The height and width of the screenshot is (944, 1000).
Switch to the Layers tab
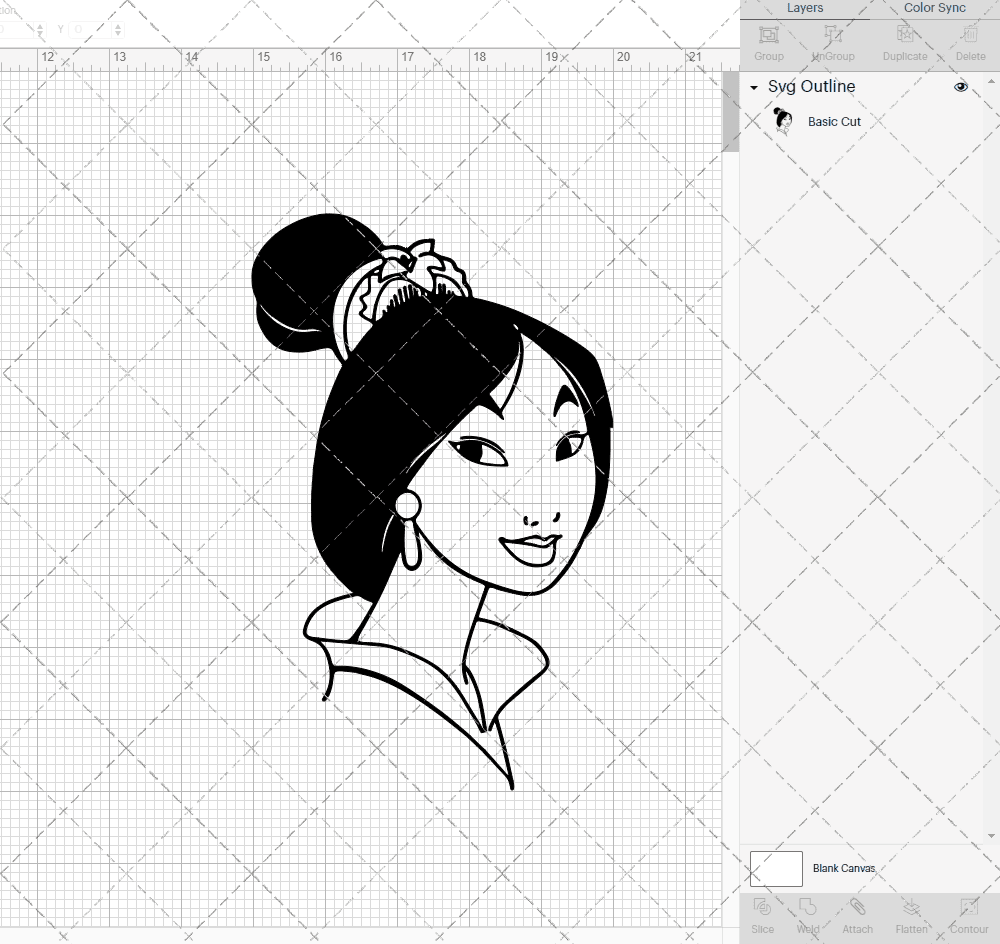804,8
